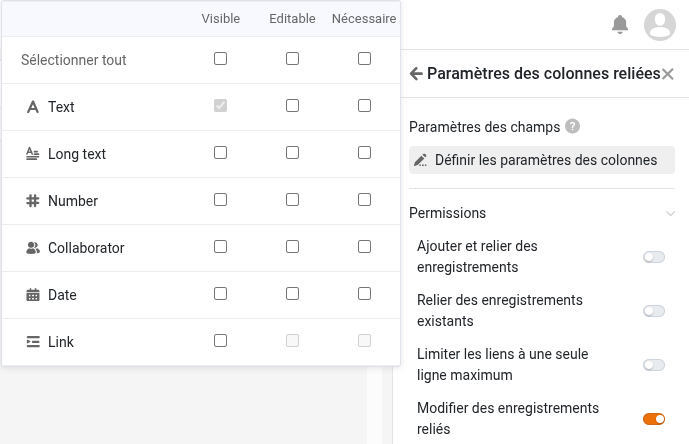Screen dimensions: 689x444
Task: Open the user avatar menu
Action: coord(660,25)
